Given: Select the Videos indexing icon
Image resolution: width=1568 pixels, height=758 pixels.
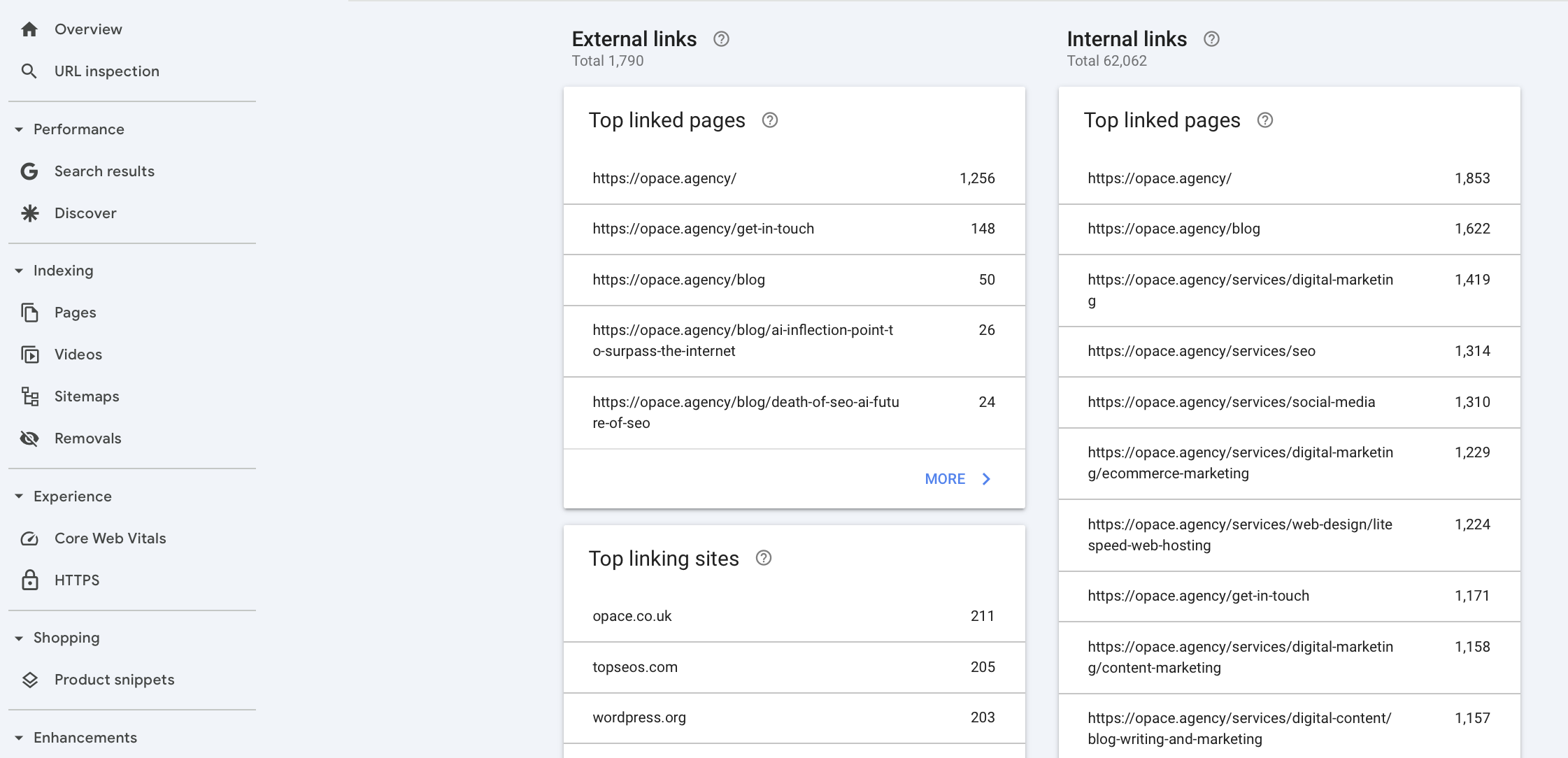Looking at the screenshot, I should [x=29, y=354].
